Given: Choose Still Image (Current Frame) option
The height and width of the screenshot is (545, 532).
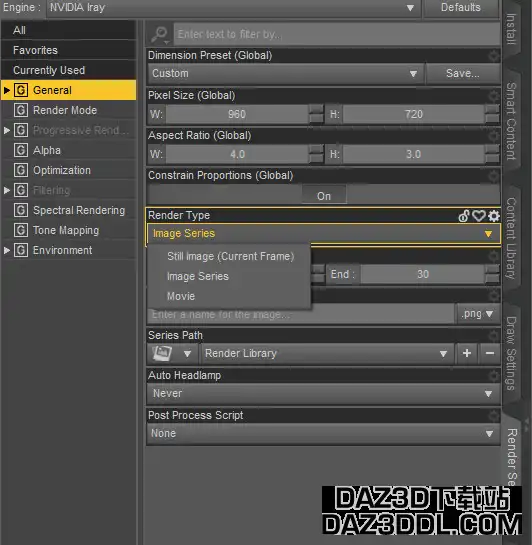Looking at the screenshot, I should click(x=230, y=257).
